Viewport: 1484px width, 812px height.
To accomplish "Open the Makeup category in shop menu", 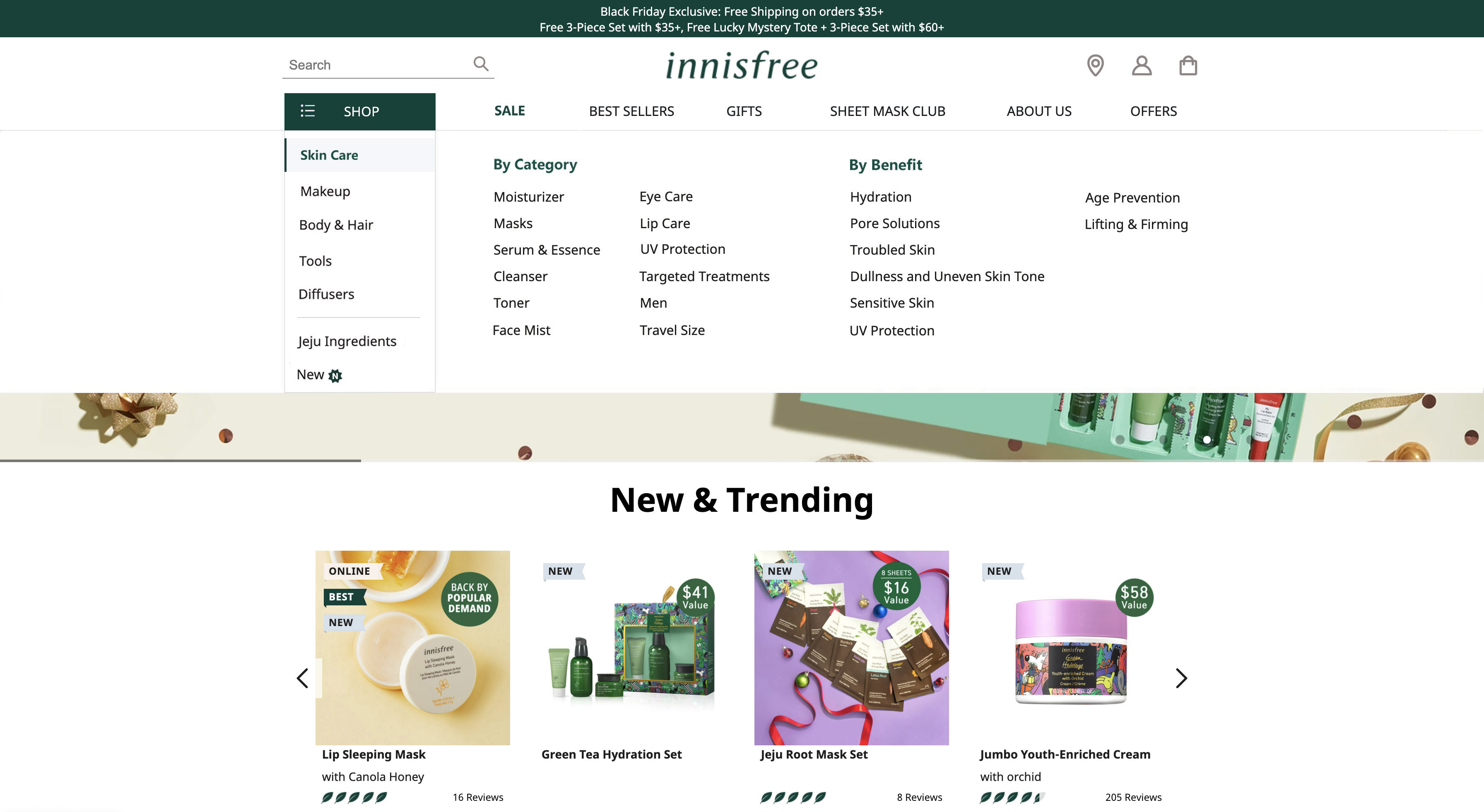I will pos(325,191).
